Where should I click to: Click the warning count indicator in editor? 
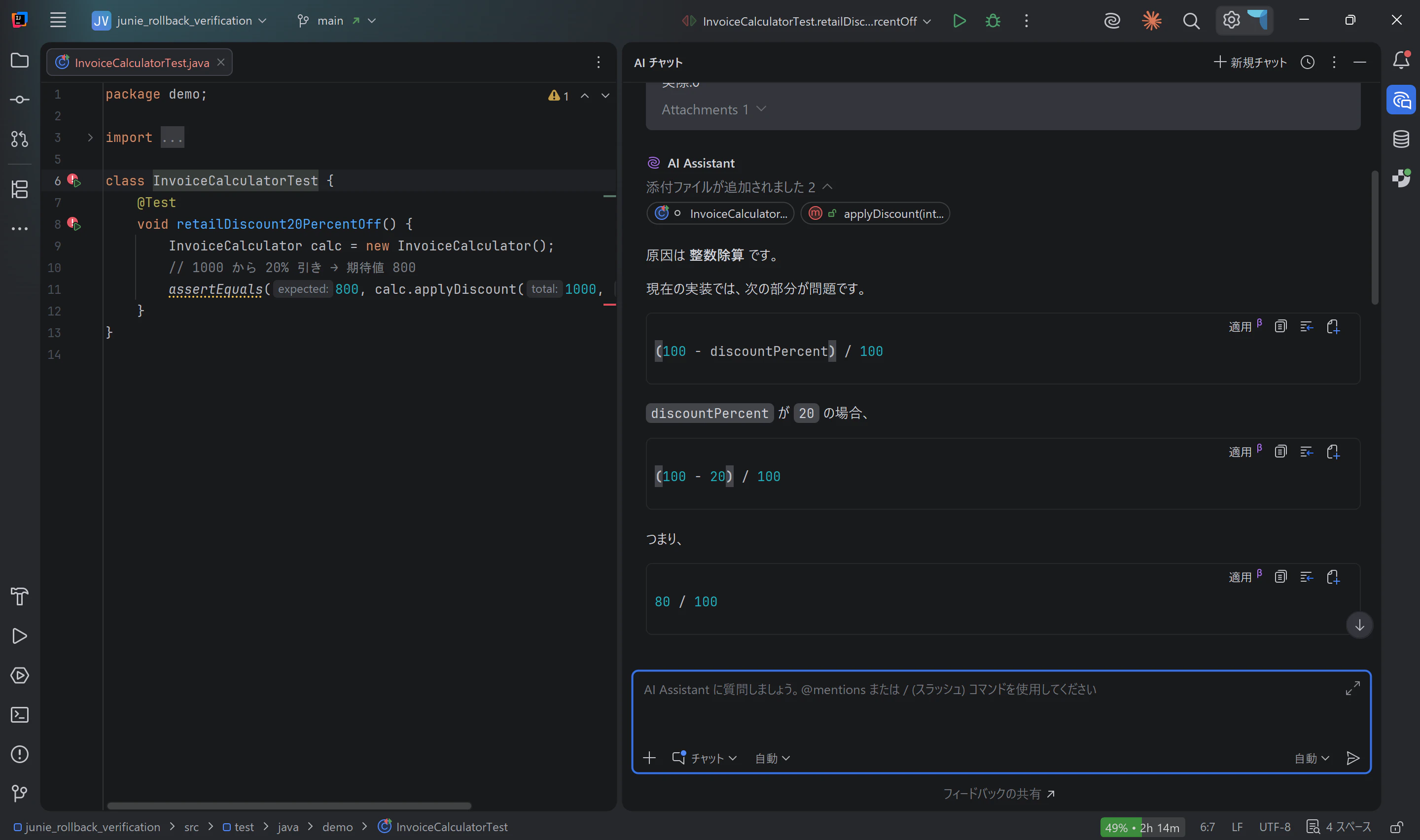pyautogui.click(x=559, y=96)
